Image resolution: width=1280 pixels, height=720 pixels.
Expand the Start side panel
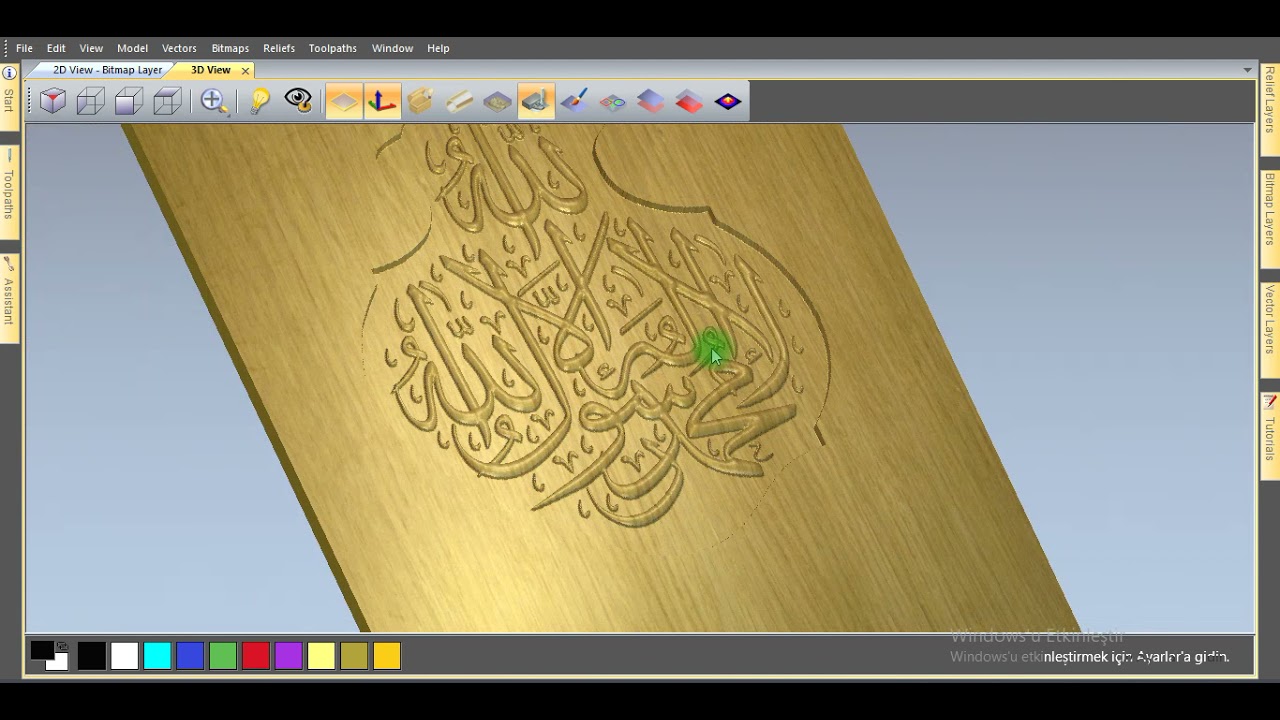click(x=9, y=99)
